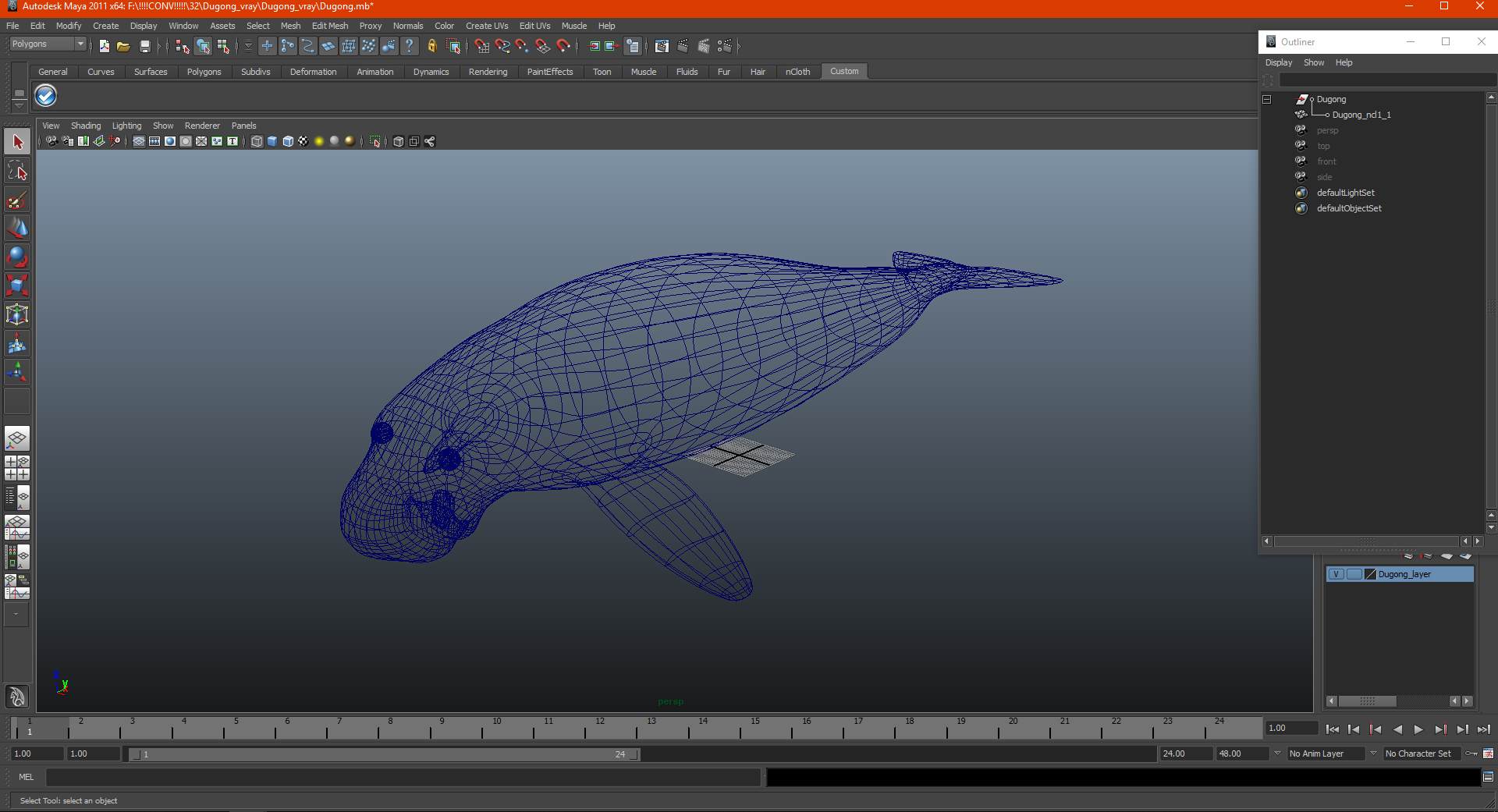This screenshot has width=1498, height=812.
Task: Activate the Scale tool cube icon
Action: pos(17,285)
